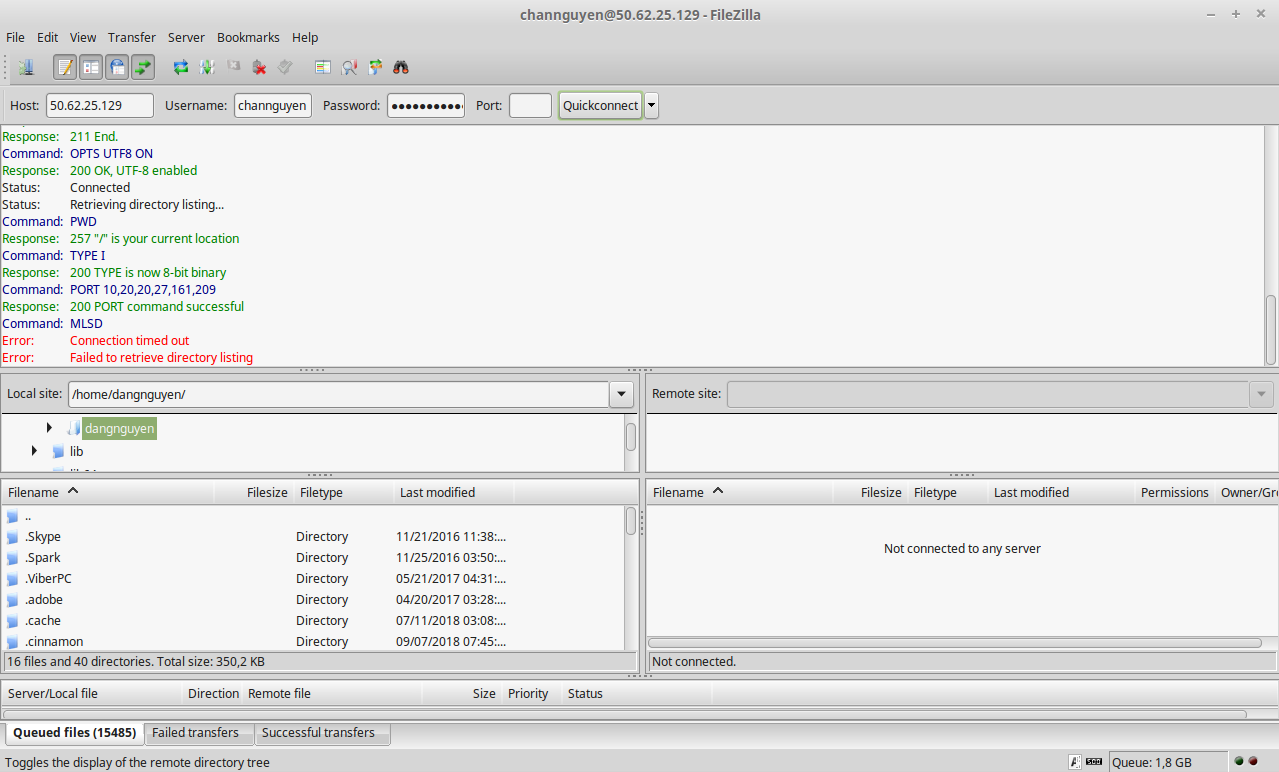The width and height of the screenshot is (1279, 772).
Task: Open the Quickconnect history dropdown arrow
Action: 651,105
